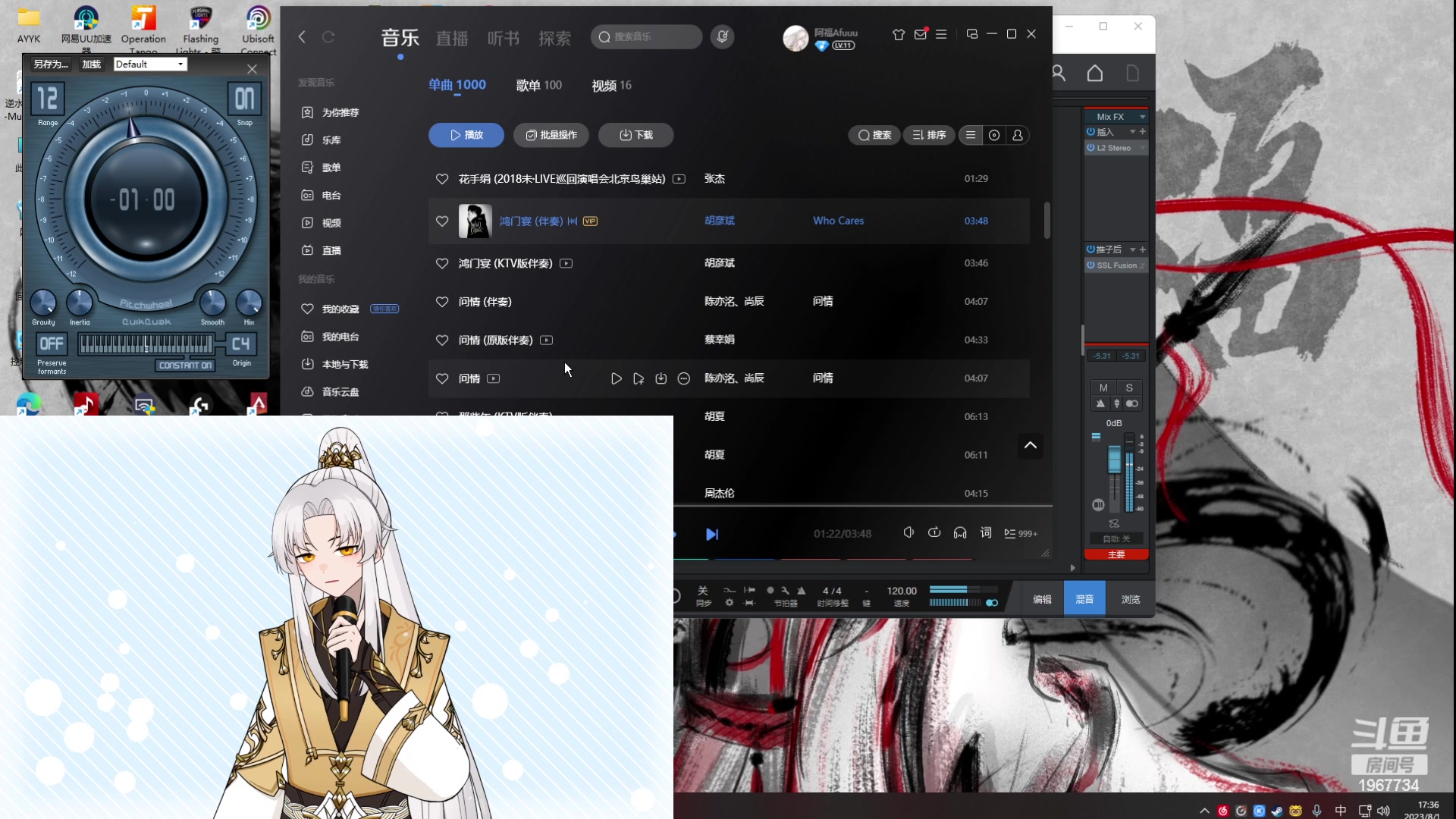1456x819 pixels.
Task: Toggle Snap ON in Pitchwheel plugin
Action: coord(244,99)
